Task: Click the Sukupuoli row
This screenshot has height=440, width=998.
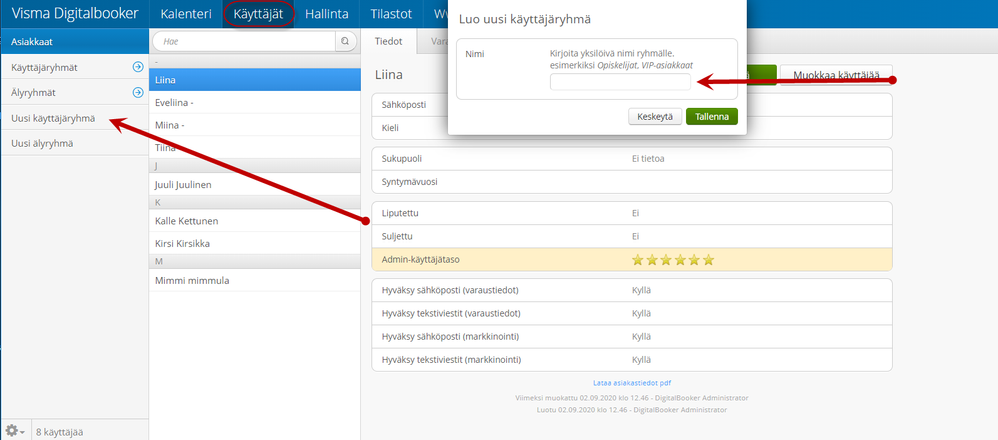Action: point(631,159)
